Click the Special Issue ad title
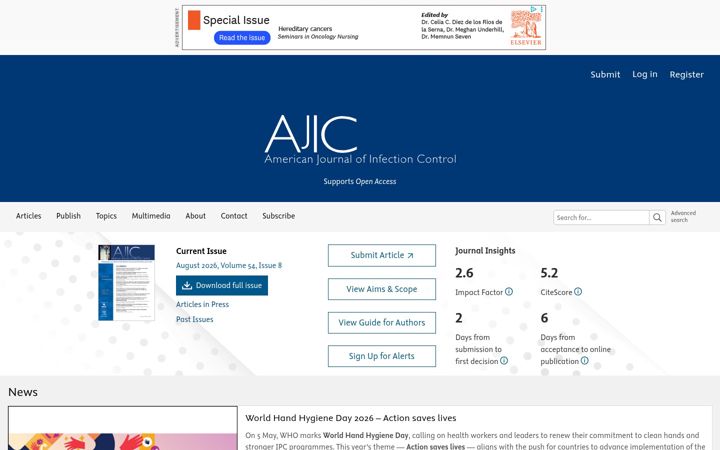 [x=236, y=20]
